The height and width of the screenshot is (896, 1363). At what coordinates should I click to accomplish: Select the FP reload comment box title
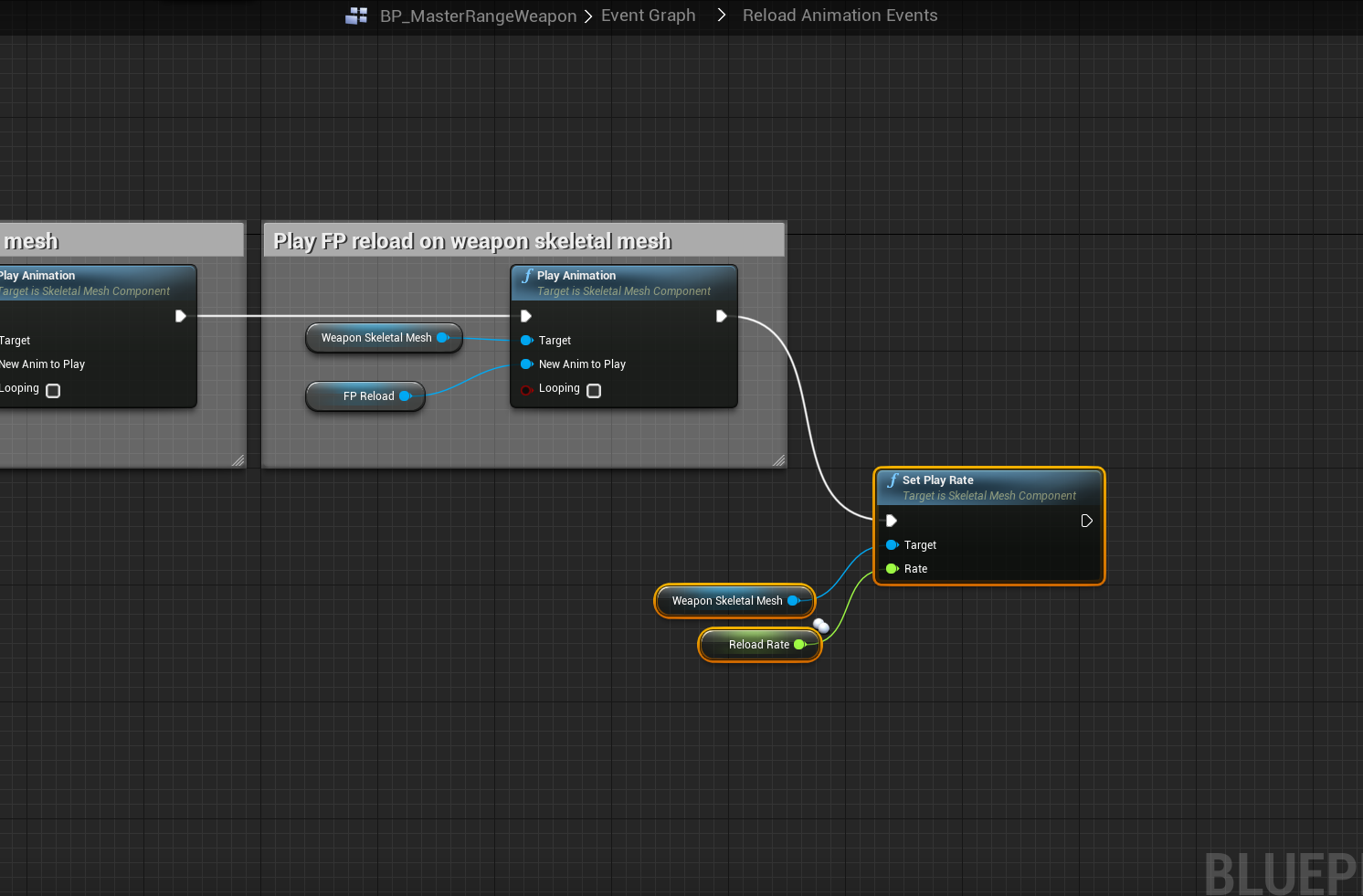472,241
